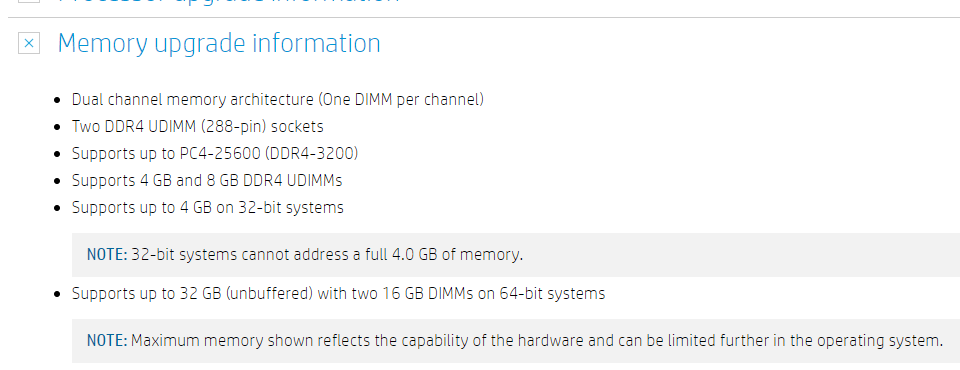Select the Supports up to PC4-25600 line

(215, 154)
